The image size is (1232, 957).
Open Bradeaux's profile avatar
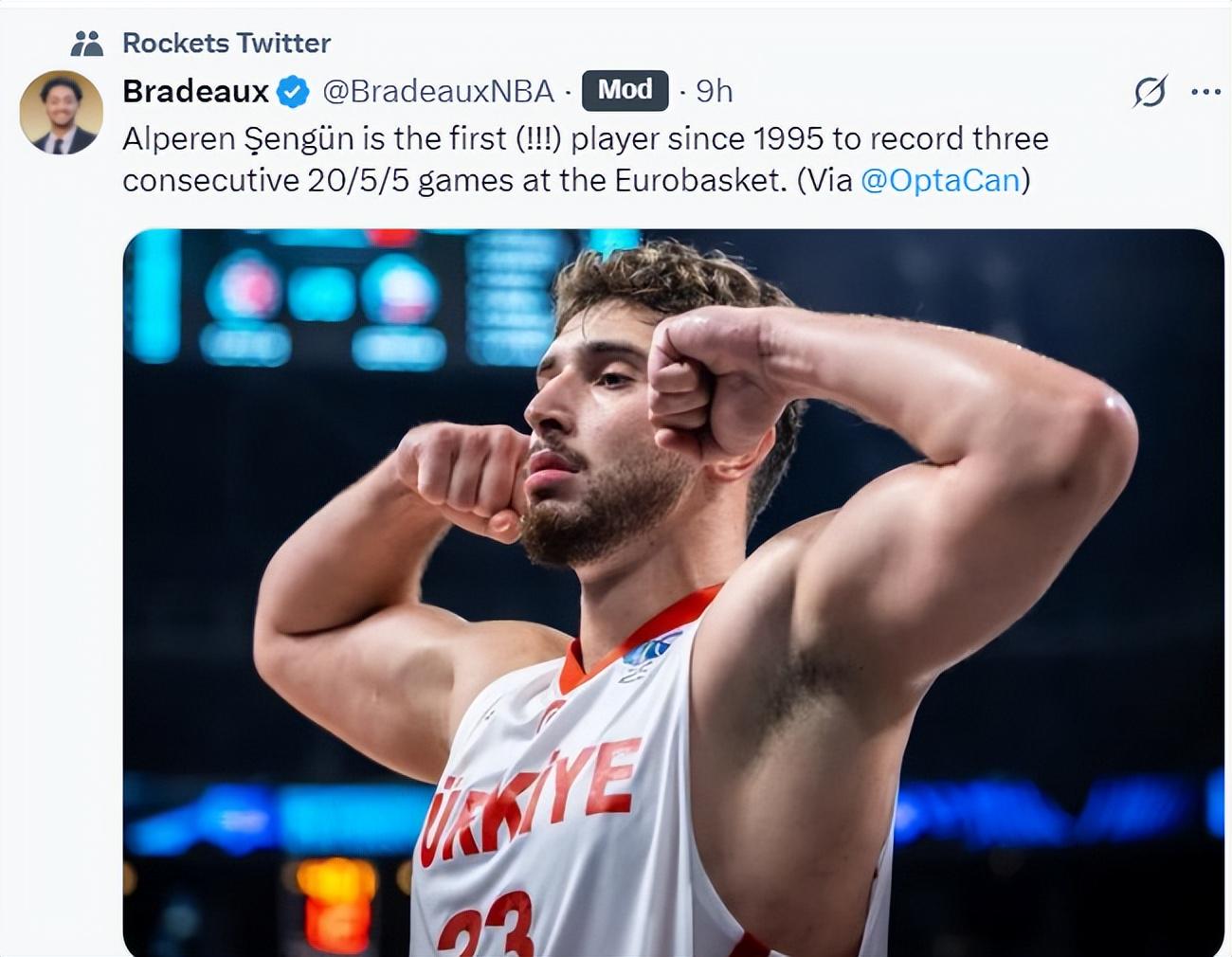pyautogui.click(x=62, y=113)
